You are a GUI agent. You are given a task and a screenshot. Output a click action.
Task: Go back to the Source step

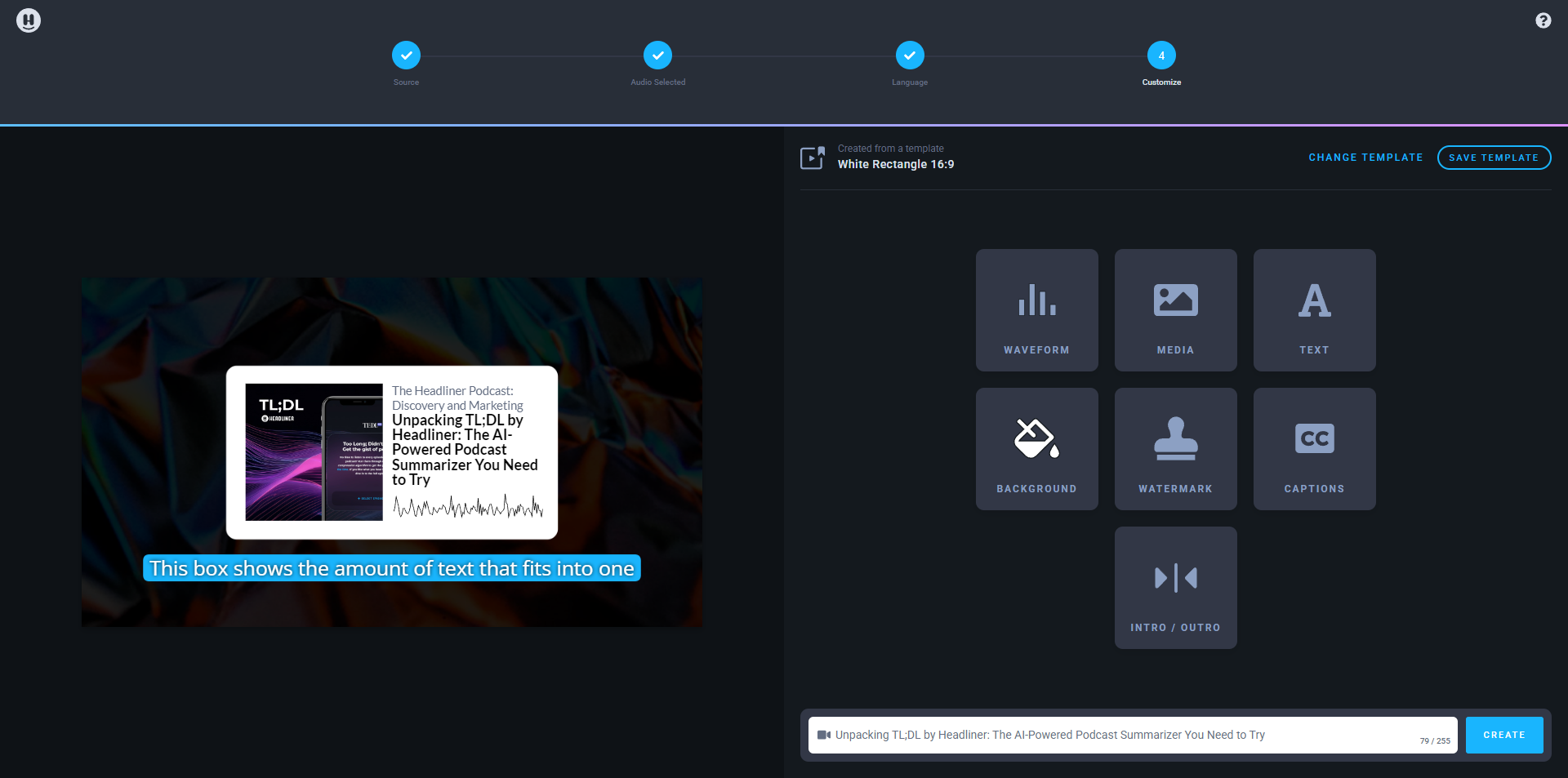(x=406, y=56)
